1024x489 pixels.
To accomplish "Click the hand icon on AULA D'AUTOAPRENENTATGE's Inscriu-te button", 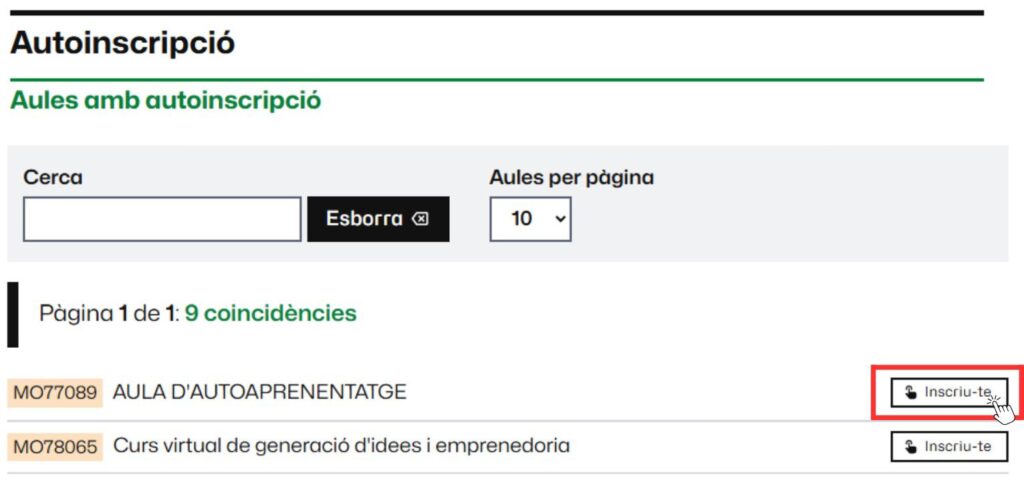I will tap(910, 392).
